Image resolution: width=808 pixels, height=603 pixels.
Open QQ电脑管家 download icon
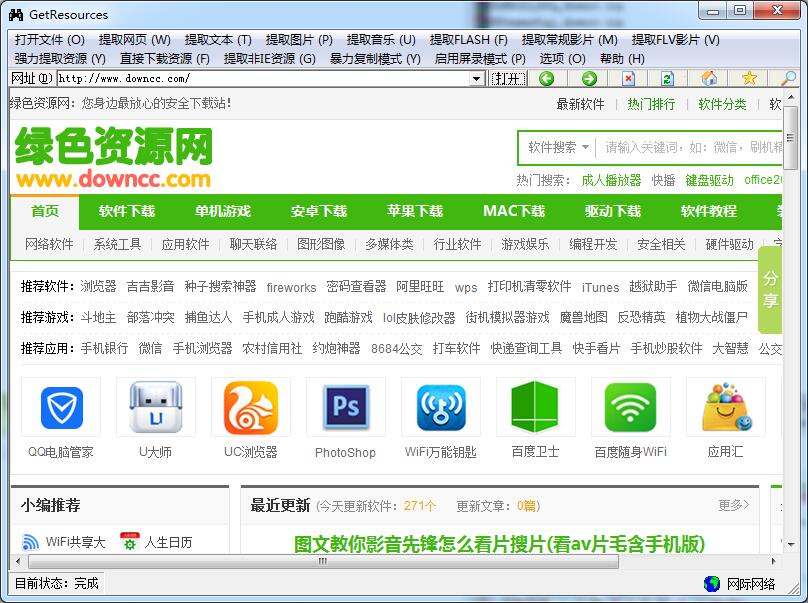[x=60, y=408]
